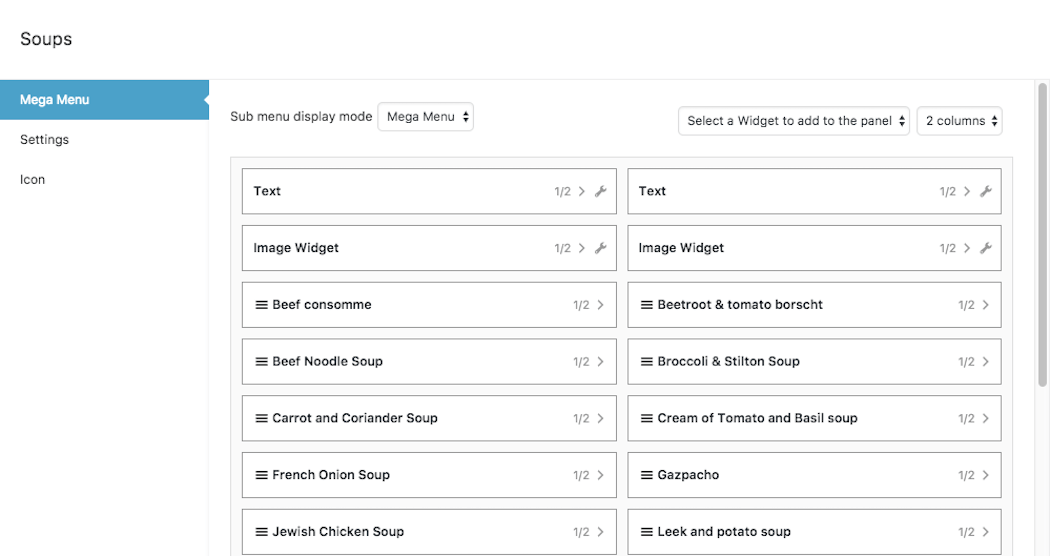
Task: Click the 1/2 width value of Beef consomme
Action: pyautogui.click(x=581, y=305)
